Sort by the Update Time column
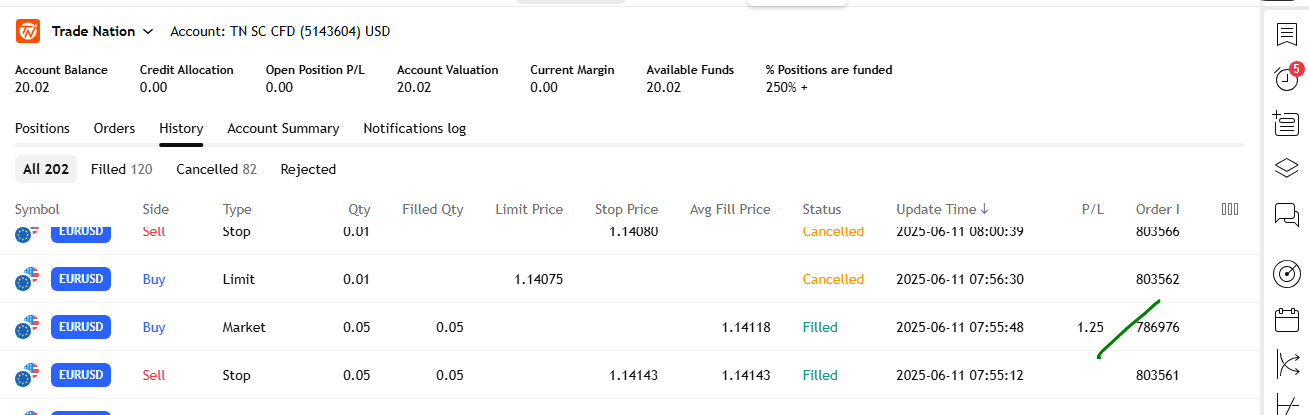1309x415 pixels. [942, 209]
